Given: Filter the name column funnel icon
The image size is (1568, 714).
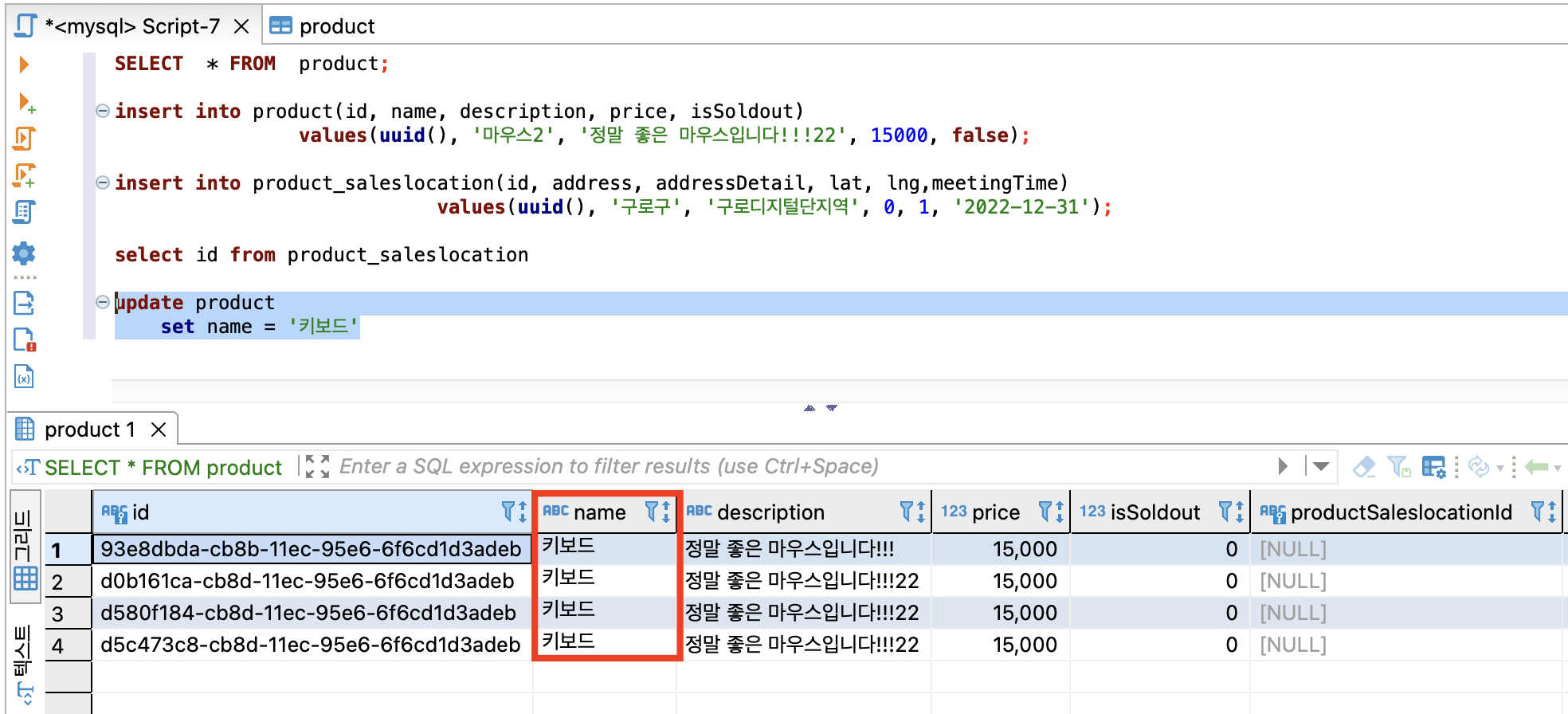Looking at the screenshot, I should pyautogui.click(x=652, y=512).
